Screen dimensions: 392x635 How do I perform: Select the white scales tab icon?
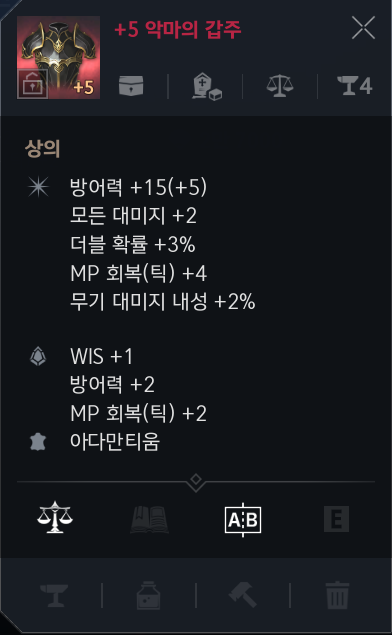tap(55, 518)
